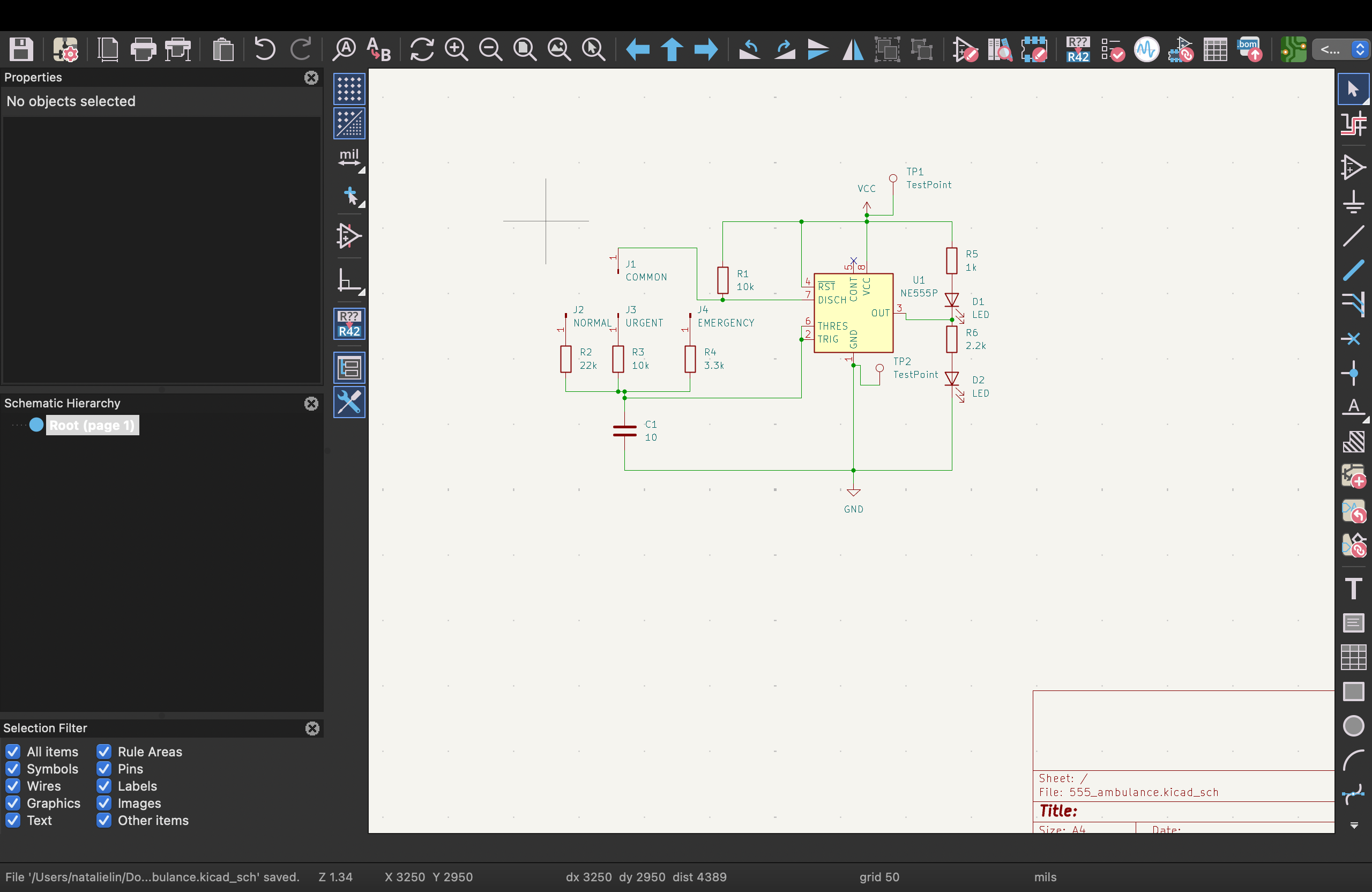Toggle grid display dots button

pyautogui.click(x=349, y=89)
